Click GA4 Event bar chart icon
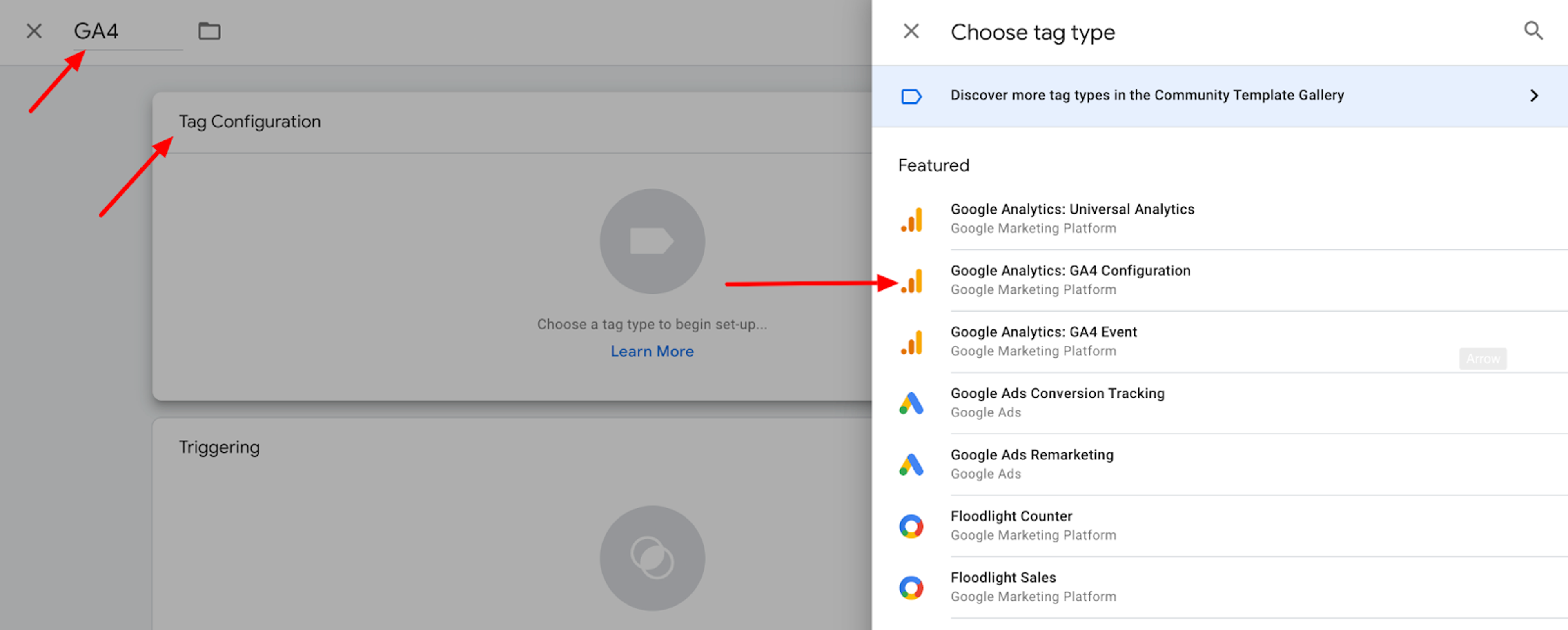 (x=911, y=342)
